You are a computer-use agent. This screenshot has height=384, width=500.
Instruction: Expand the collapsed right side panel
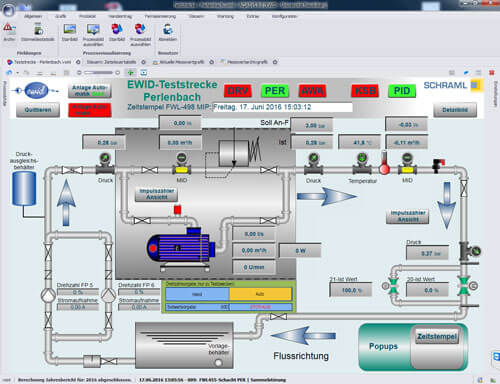pyautogui.click(x=495, y=93)
